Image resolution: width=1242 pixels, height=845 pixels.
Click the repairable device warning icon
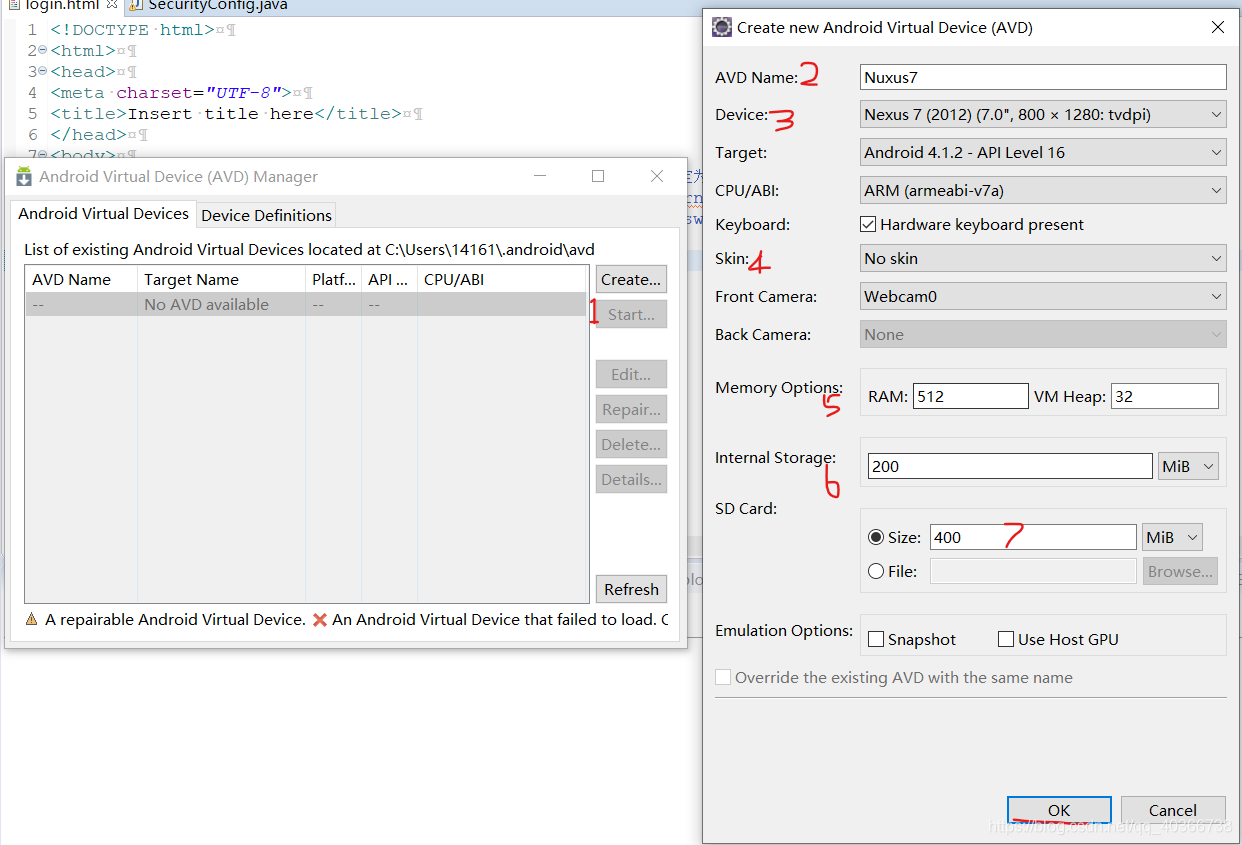[32, 620]
